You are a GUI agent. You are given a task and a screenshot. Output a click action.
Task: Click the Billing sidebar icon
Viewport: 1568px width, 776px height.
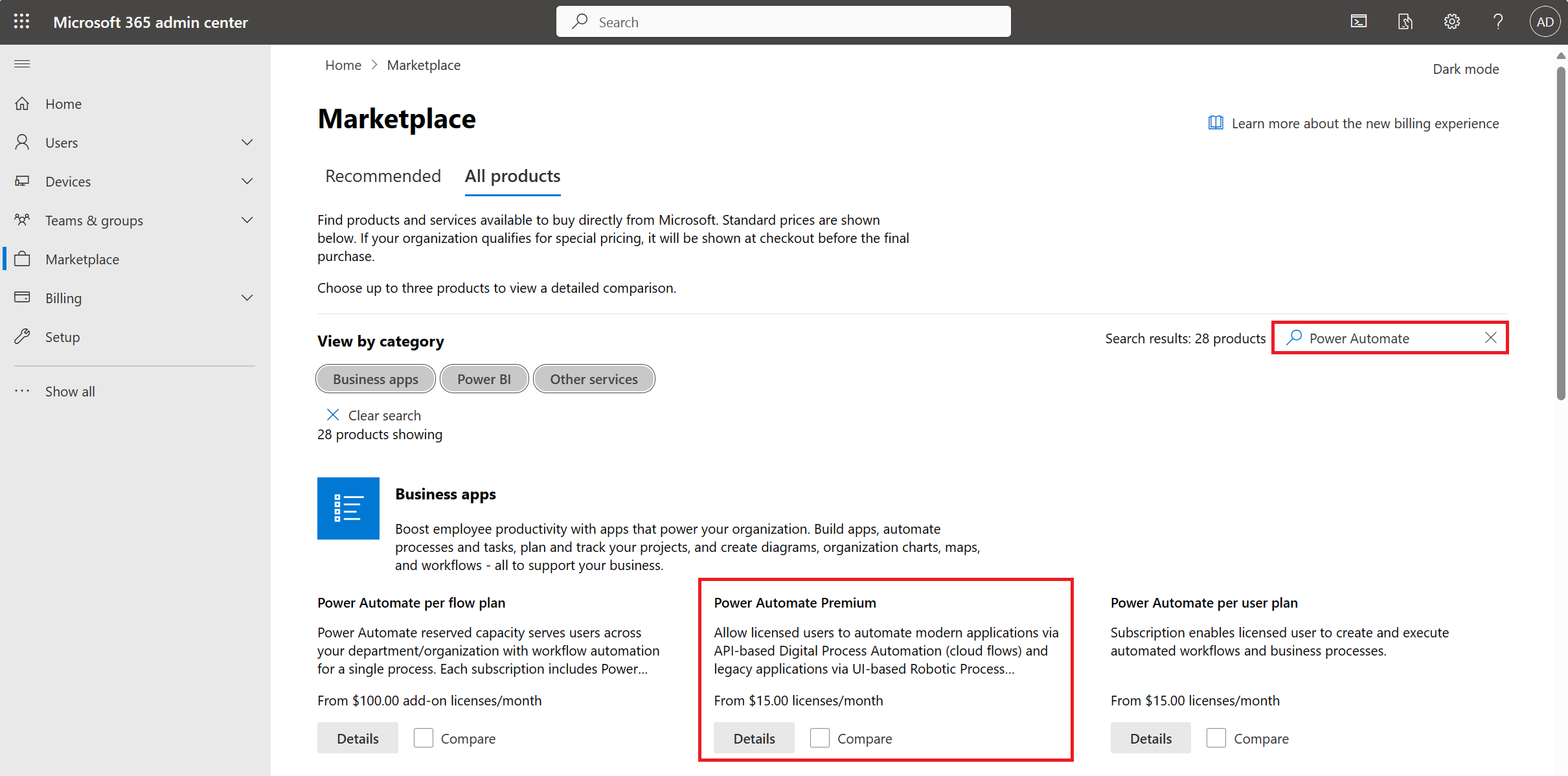[x=22, y=297]
